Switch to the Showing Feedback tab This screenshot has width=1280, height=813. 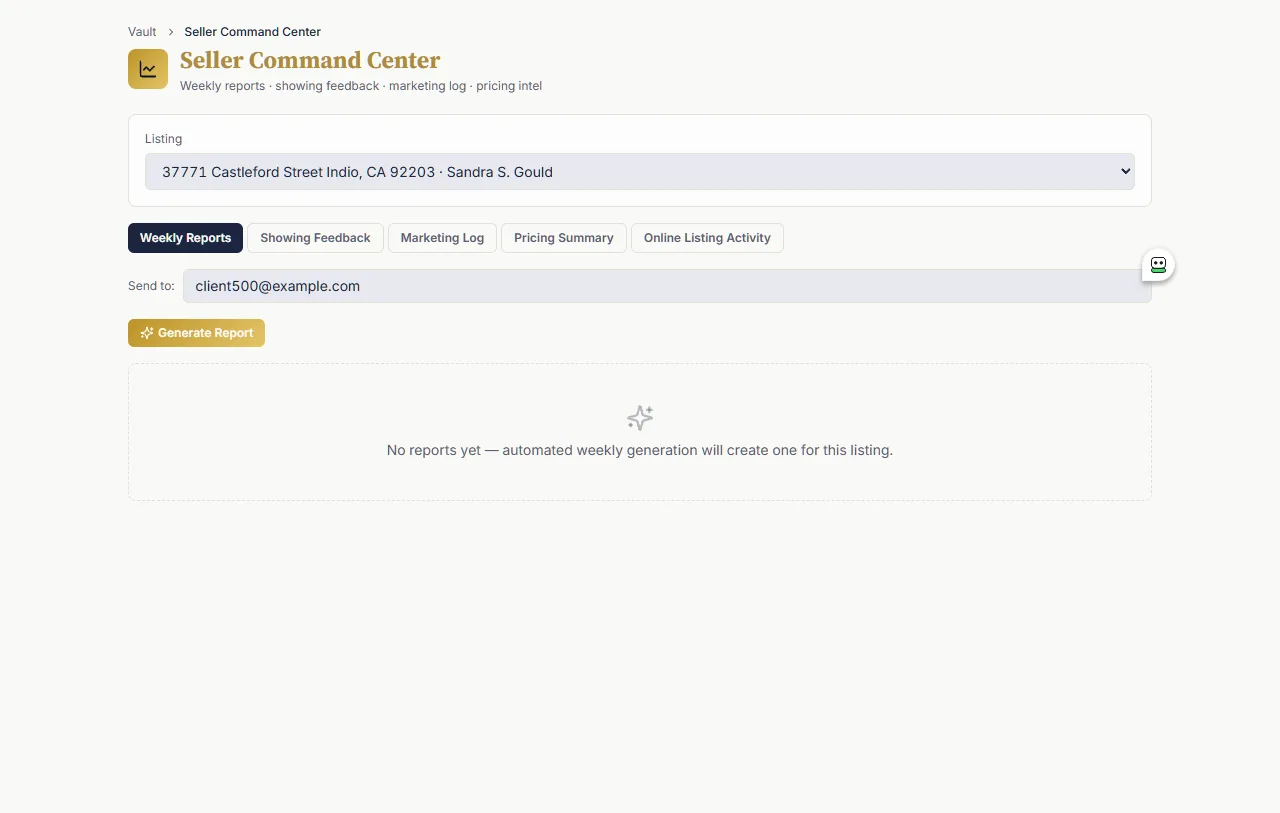click(x=315, y=238)
